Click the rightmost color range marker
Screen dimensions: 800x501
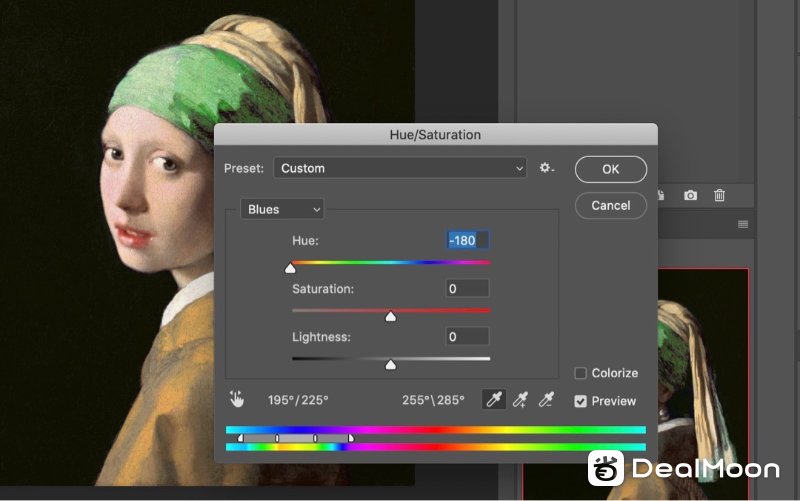351,438
